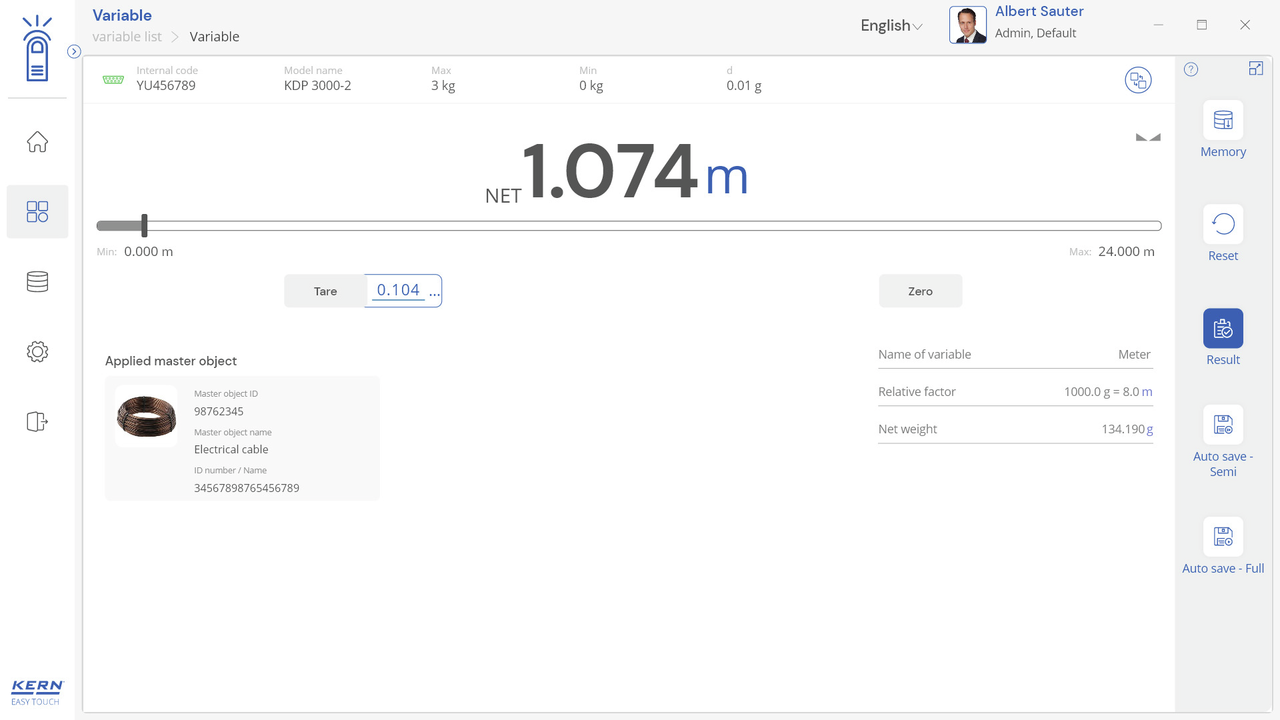Click the tare value 0.104 field
Viewport: 1280px width, 720px height.
click(399, 290)
